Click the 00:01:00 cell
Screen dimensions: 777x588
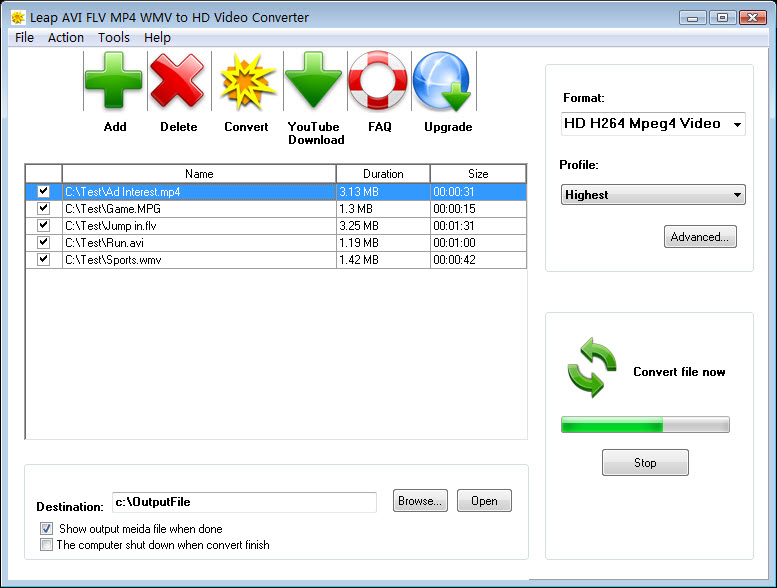click(x=478, y=243)
